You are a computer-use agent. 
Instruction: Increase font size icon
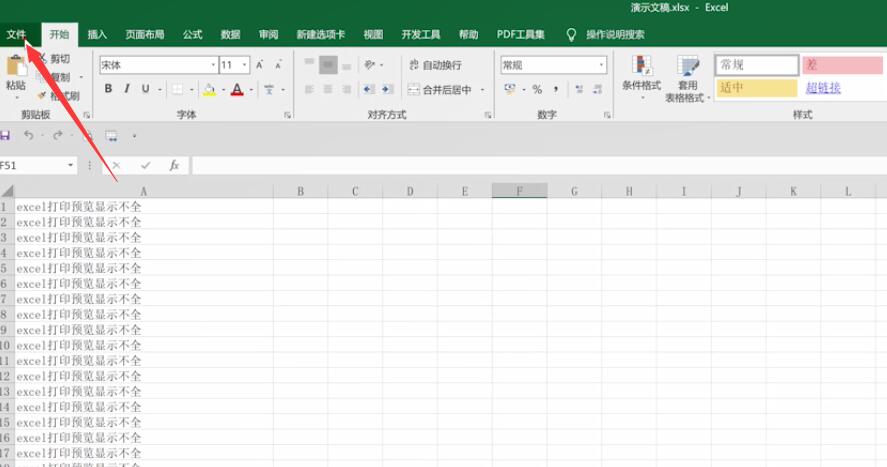tap(260, 65)
